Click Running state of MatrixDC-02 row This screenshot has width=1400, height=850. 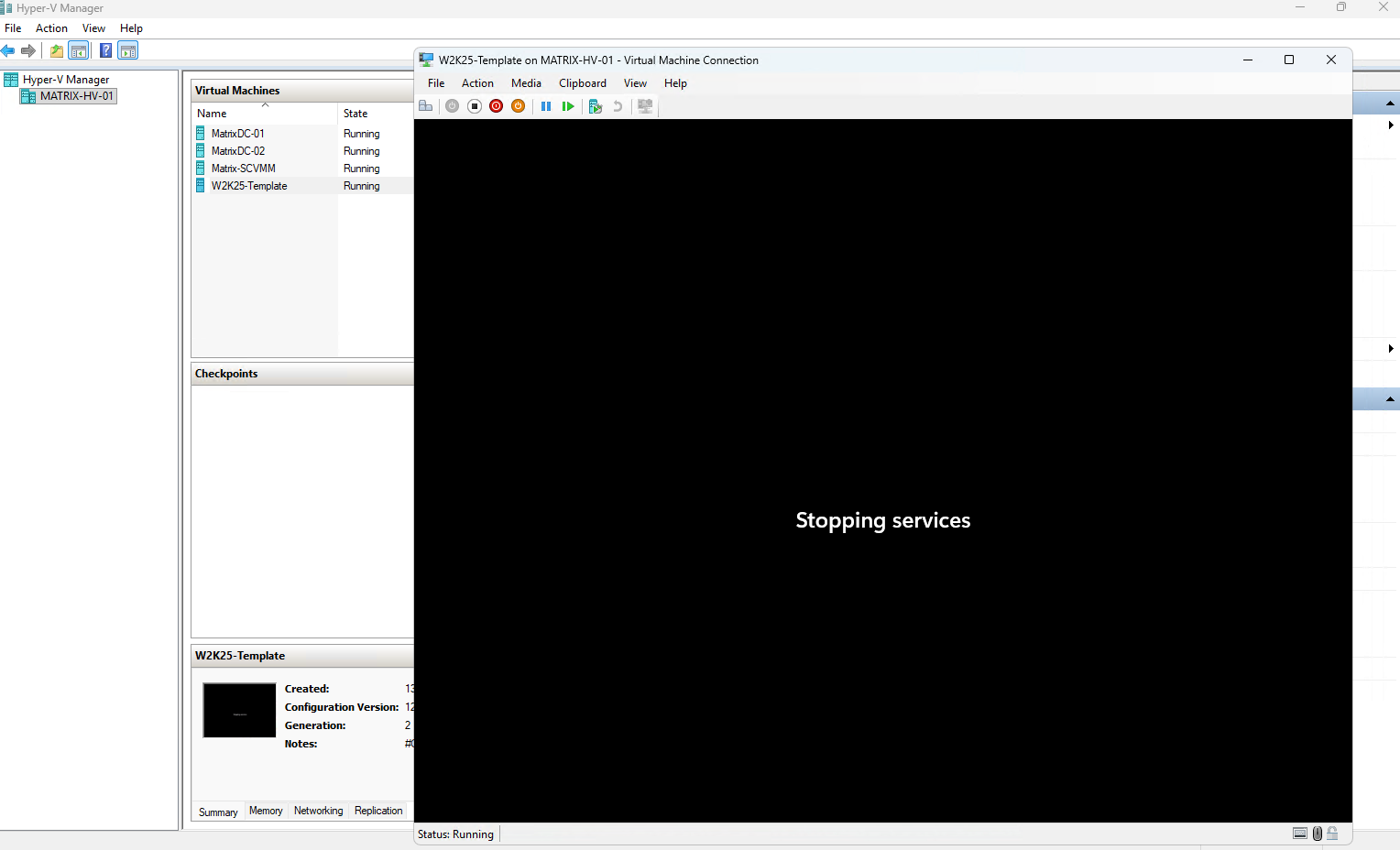(362, 151)
